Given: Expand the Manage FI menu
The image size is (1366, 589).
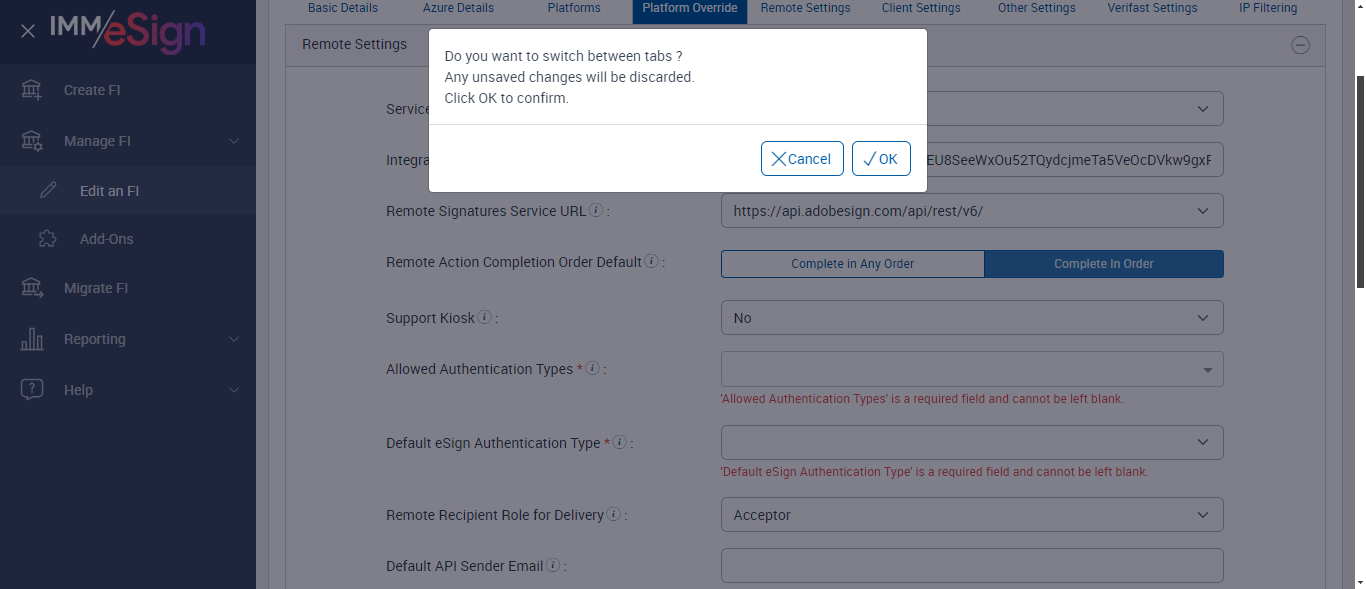Looking at the screenshot, I should pyautogui.click(x=130, y=141).
